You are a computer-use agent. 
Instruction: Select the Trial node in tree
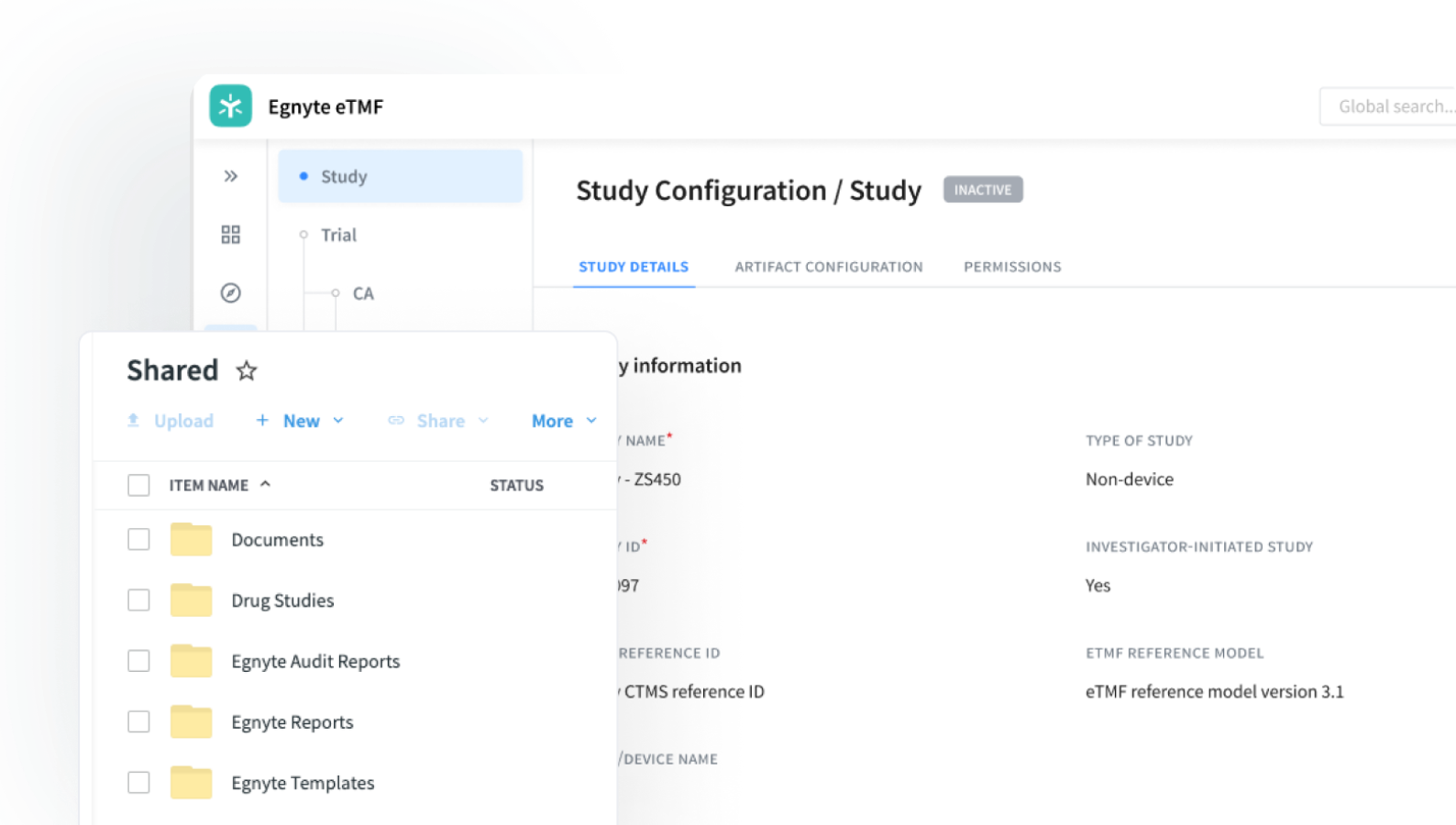(338, 235)
